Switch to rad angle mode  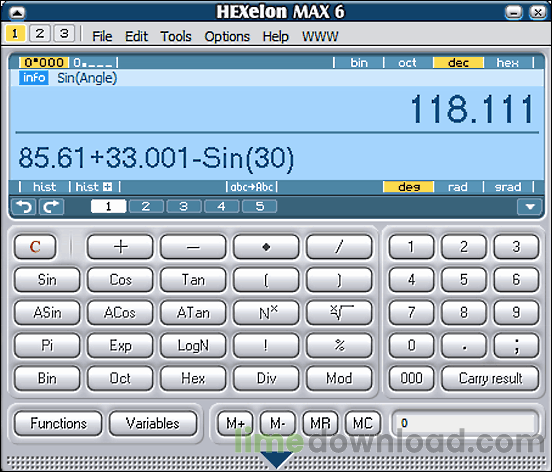click(457, 187)
